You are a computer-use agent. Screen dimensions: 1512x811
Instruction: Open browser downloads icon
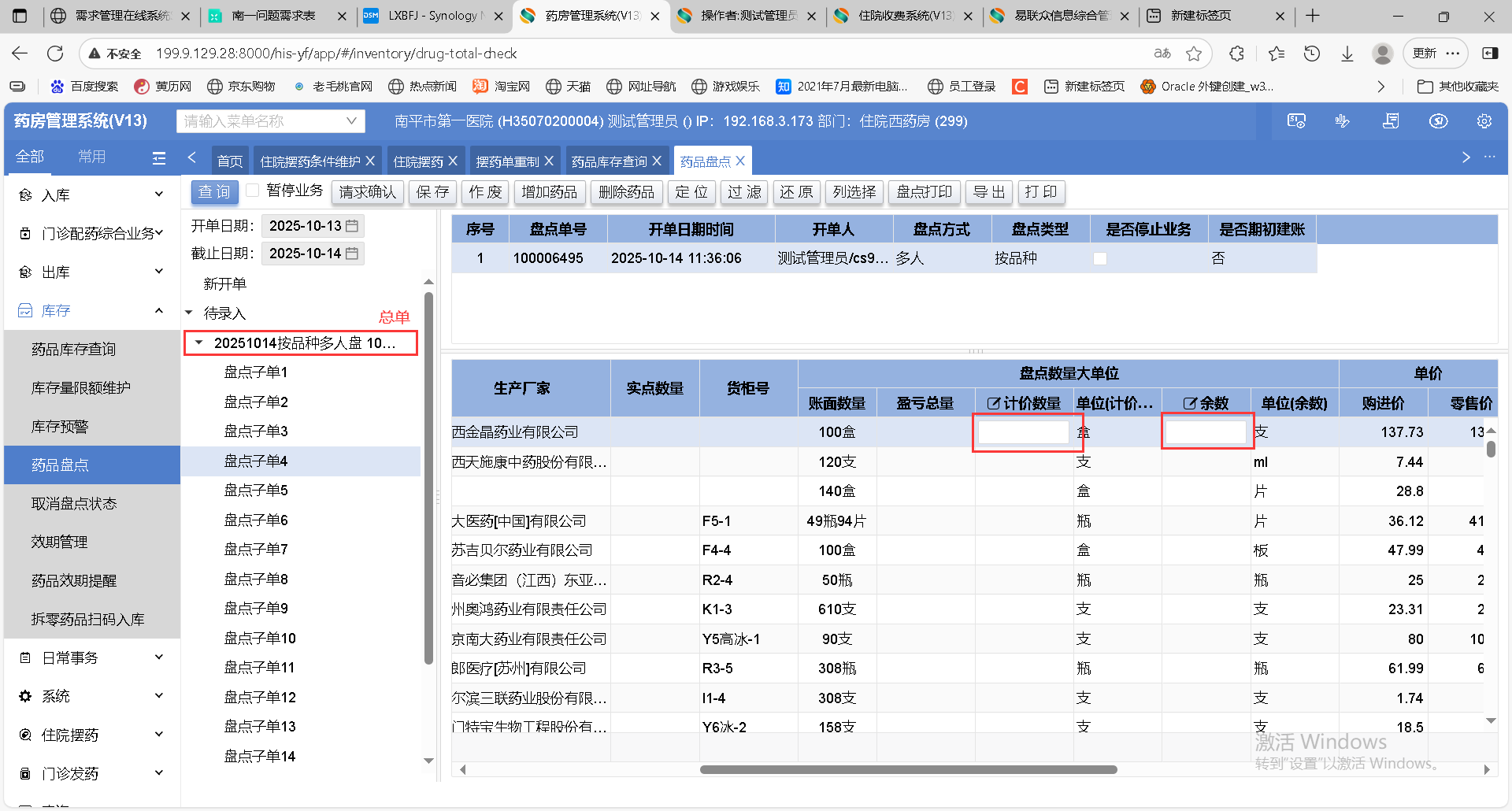1347,54
